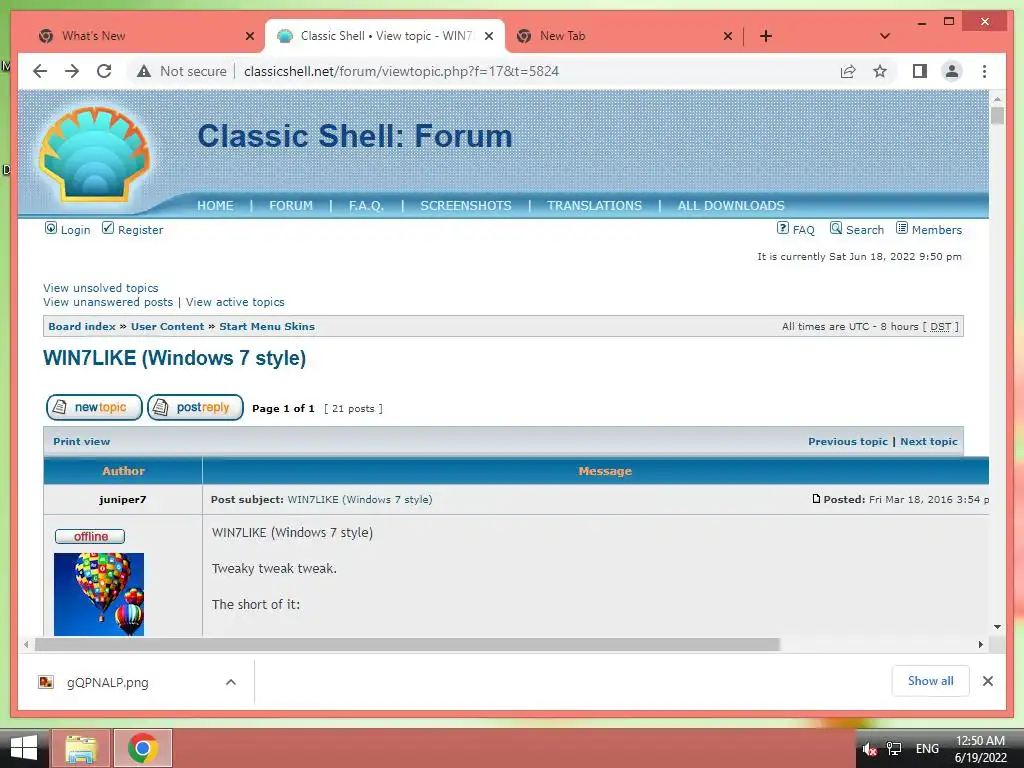This screenshot has width=1024, height=768.
Task: Open the HOME navigation link
Action: [x=215, y=206]
